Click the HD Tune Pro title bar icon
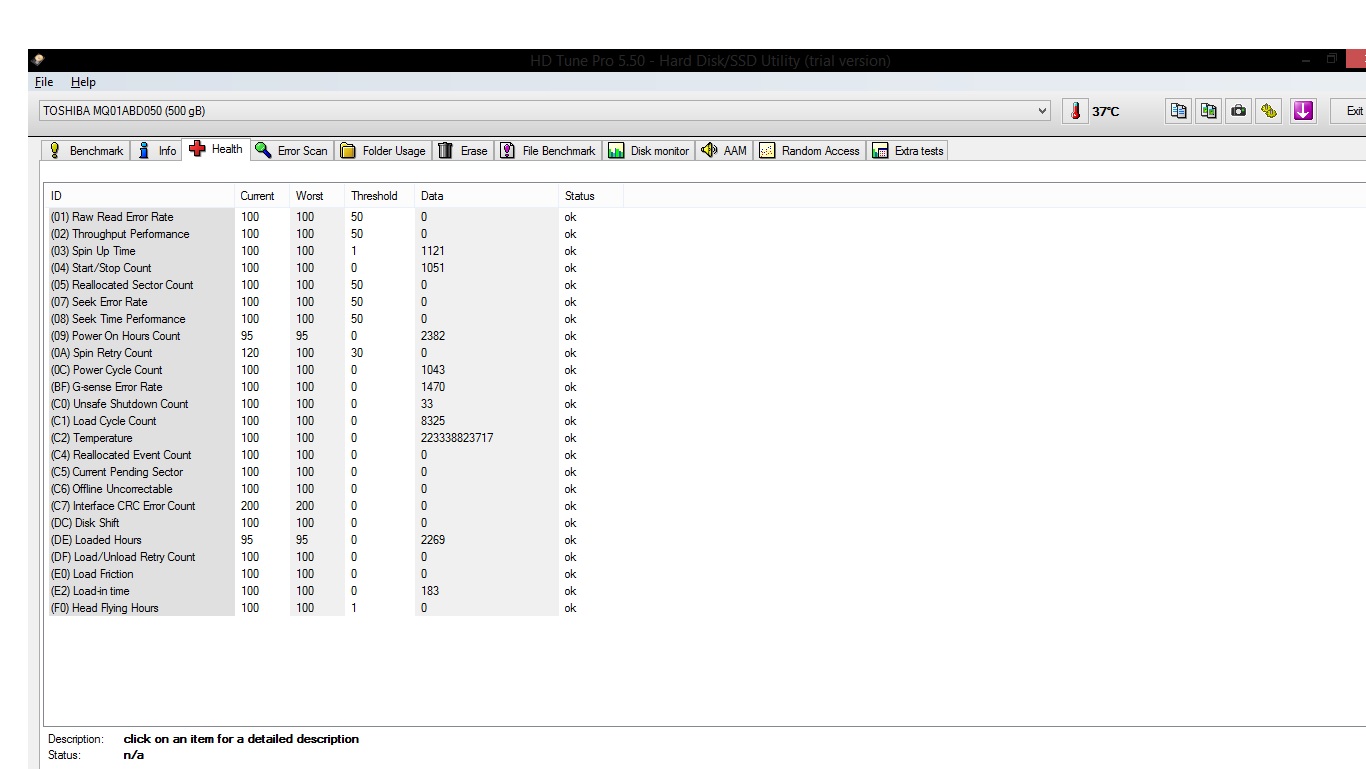The height and width of the screenshot is (769, 1366). point(38,60)
